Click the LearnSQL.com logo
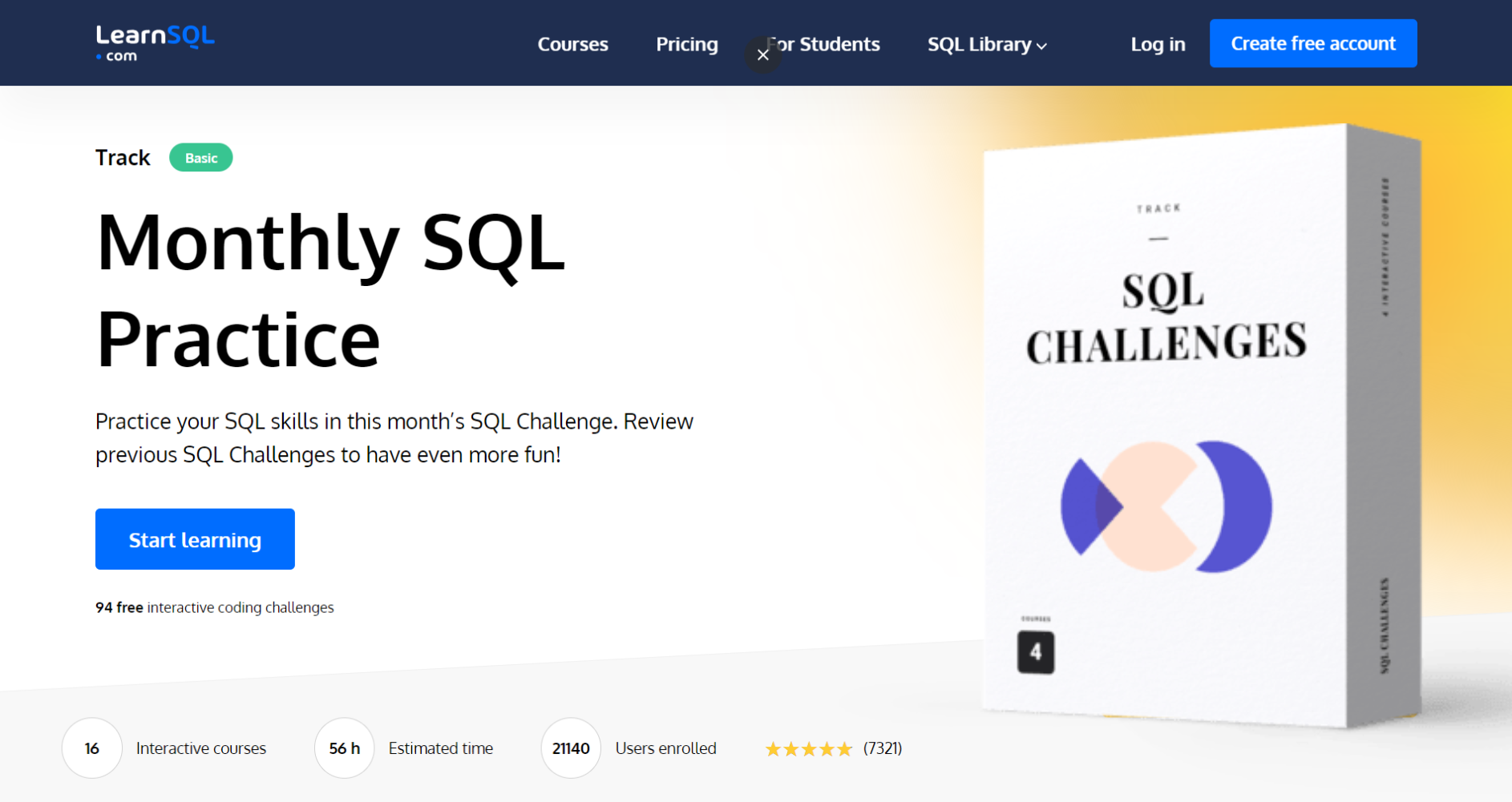1512x802 pixels. click(155, 43)
